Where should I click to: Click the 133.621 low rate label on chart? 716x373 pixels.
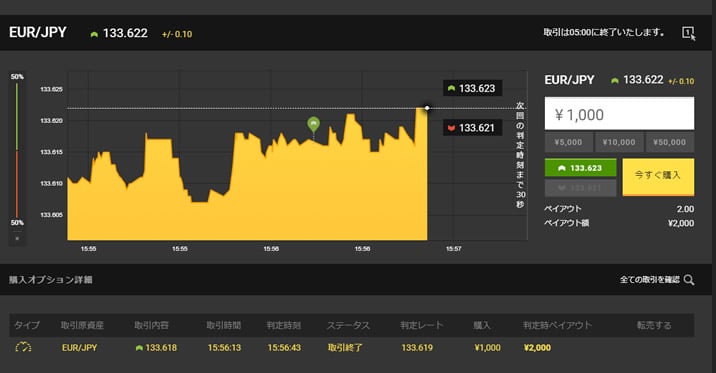[473, 128]
